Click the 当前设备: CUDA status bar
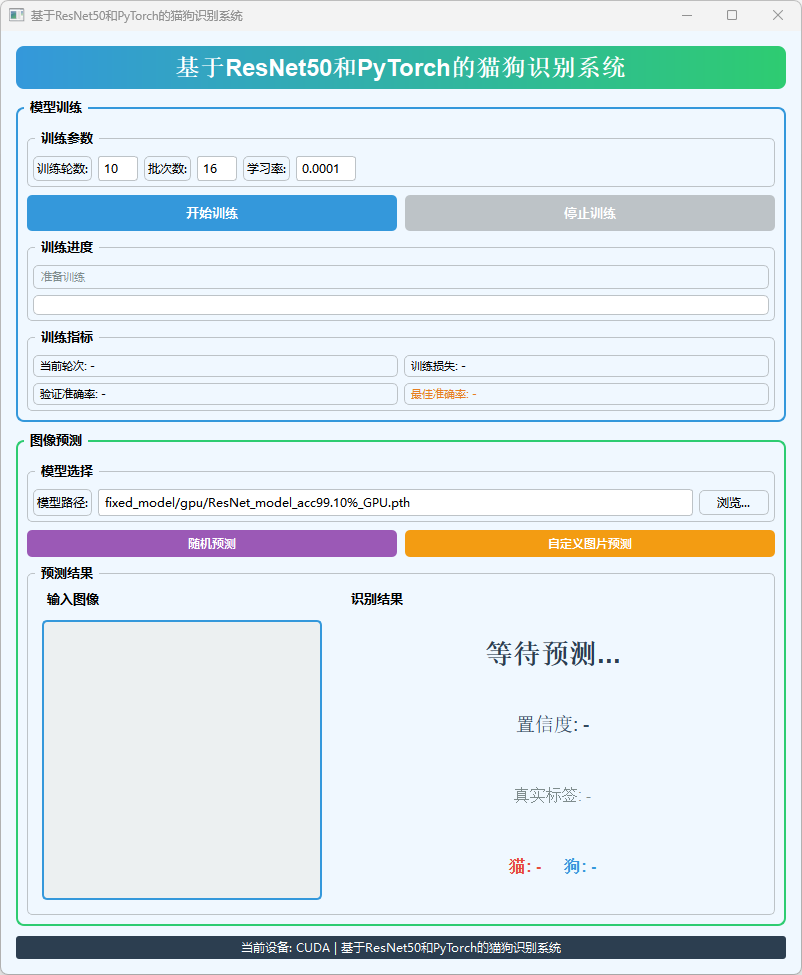Screen dimensions: 802x975 click(x=401, y=948)
